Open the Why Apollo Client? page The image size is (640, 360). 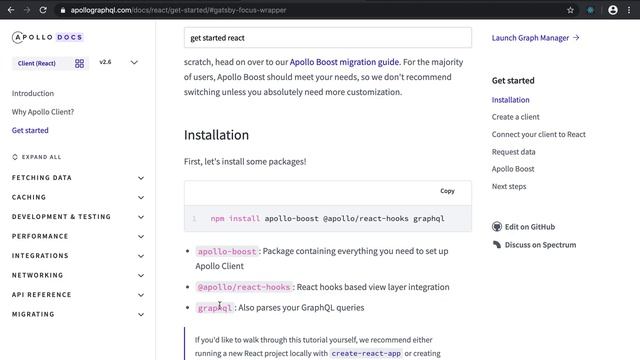click(x=43, y=112)
